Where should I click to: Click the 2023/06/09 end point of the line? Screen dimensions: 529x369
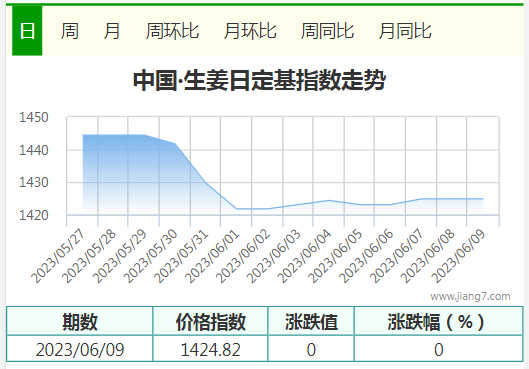click(483, 199)
